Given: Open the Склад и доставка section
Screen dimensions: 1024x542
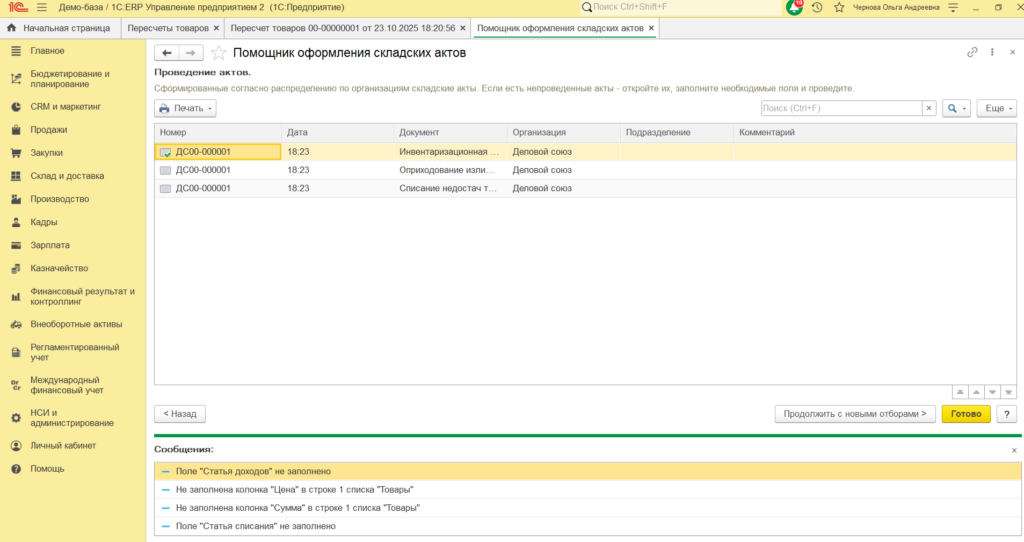Looking at the screenshot, I should tap(67, 176).
